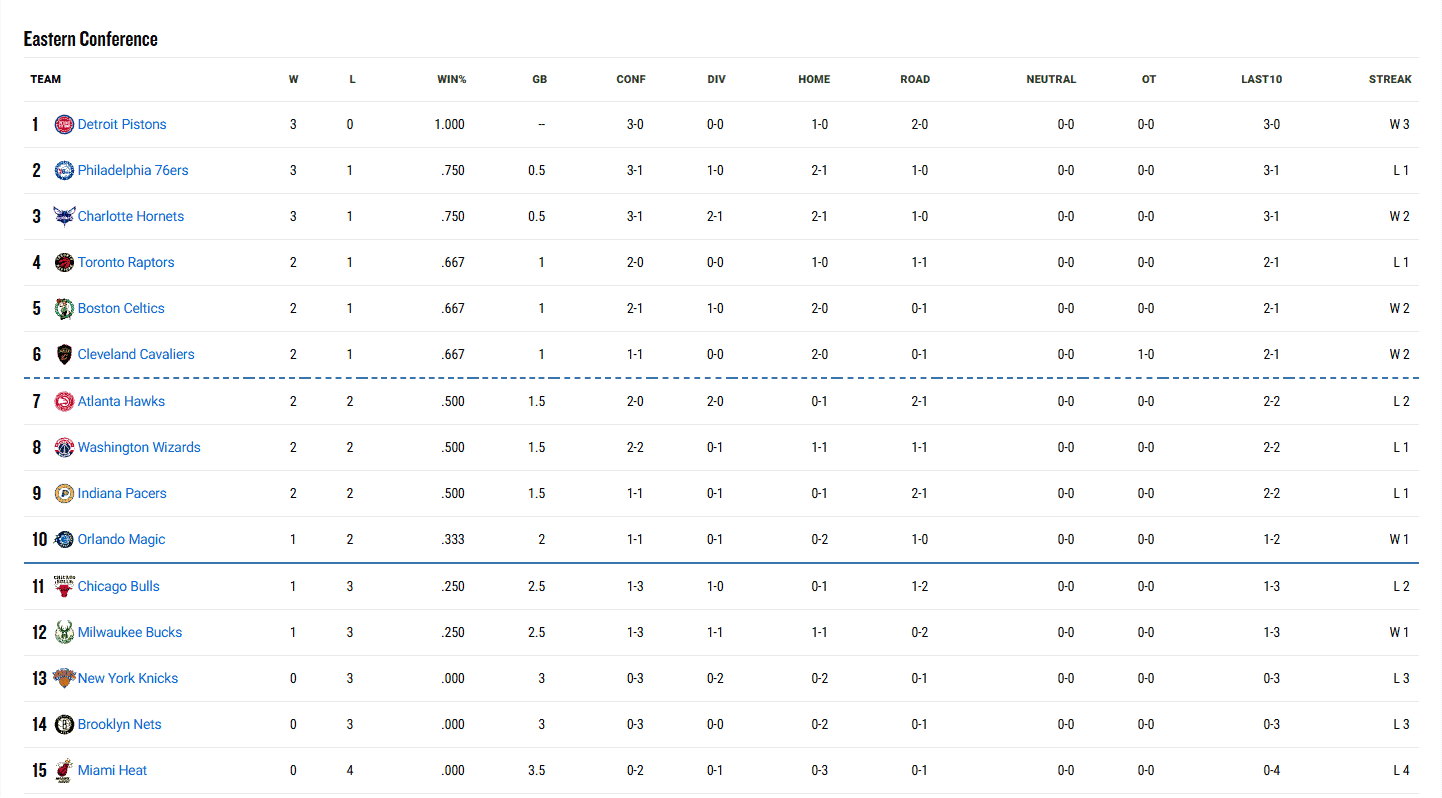1442x798 pixels.
Task: Click the Detroit Pistons team logo
Action: pos(64,125)
